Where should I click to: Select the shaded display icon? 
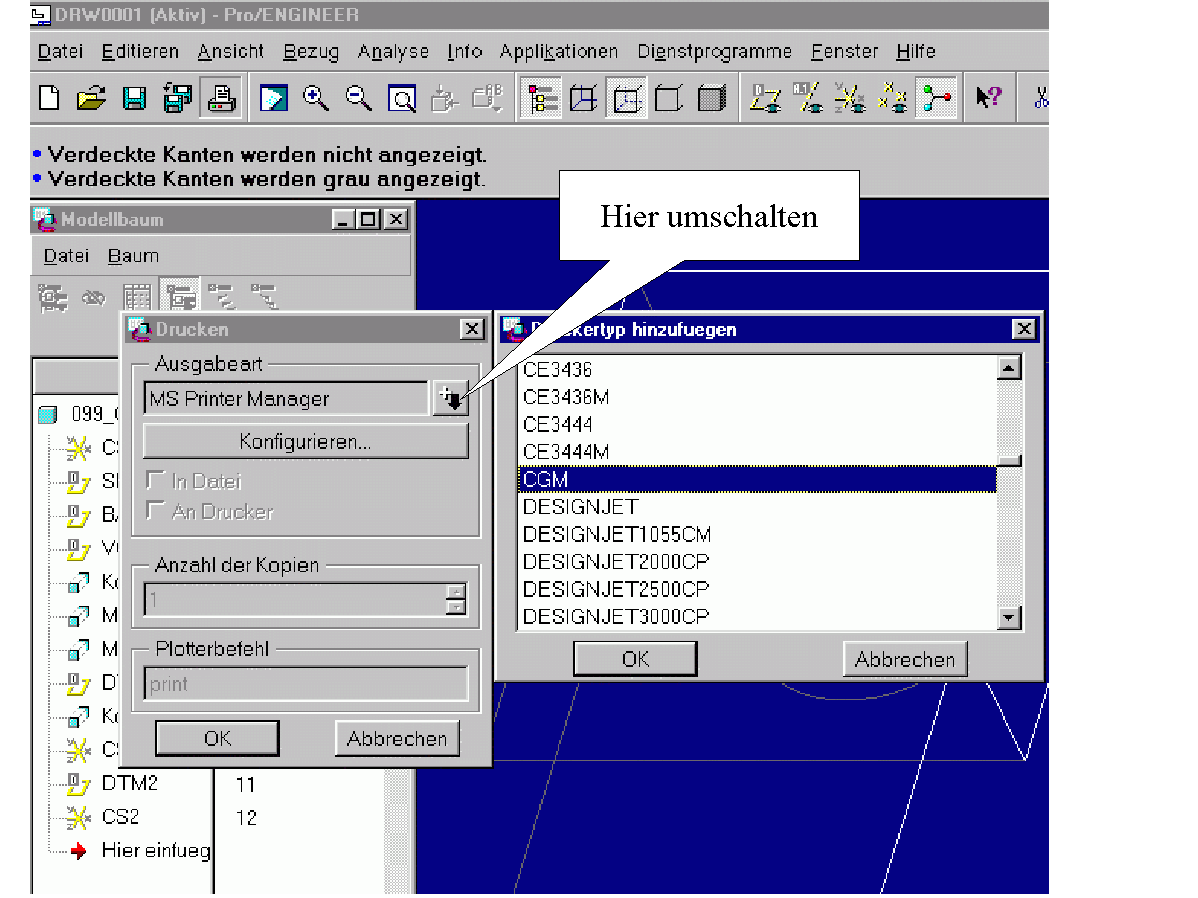pos(711,98)
